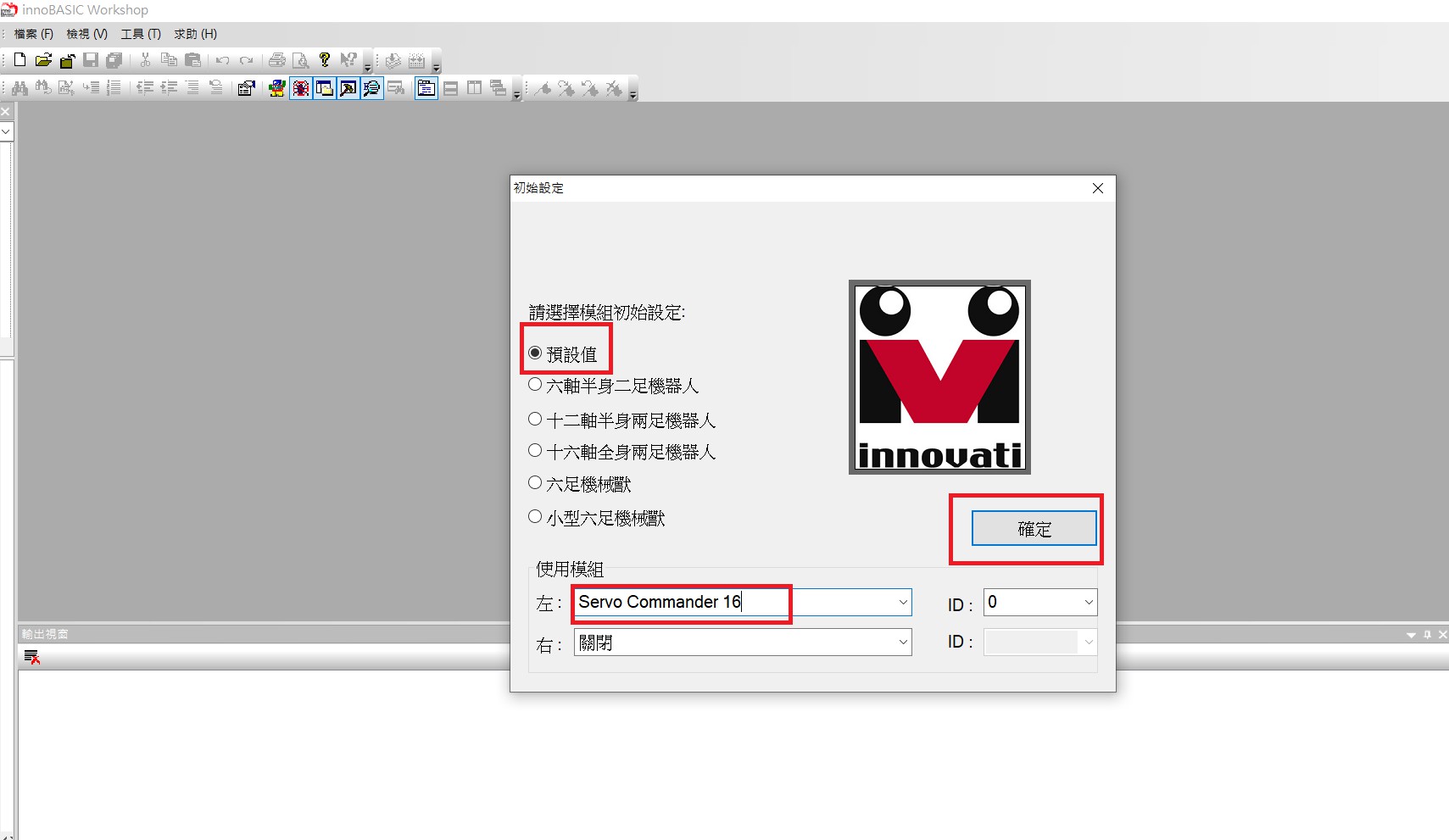Select the 六足機械獸 radio option

coord(580,484)
